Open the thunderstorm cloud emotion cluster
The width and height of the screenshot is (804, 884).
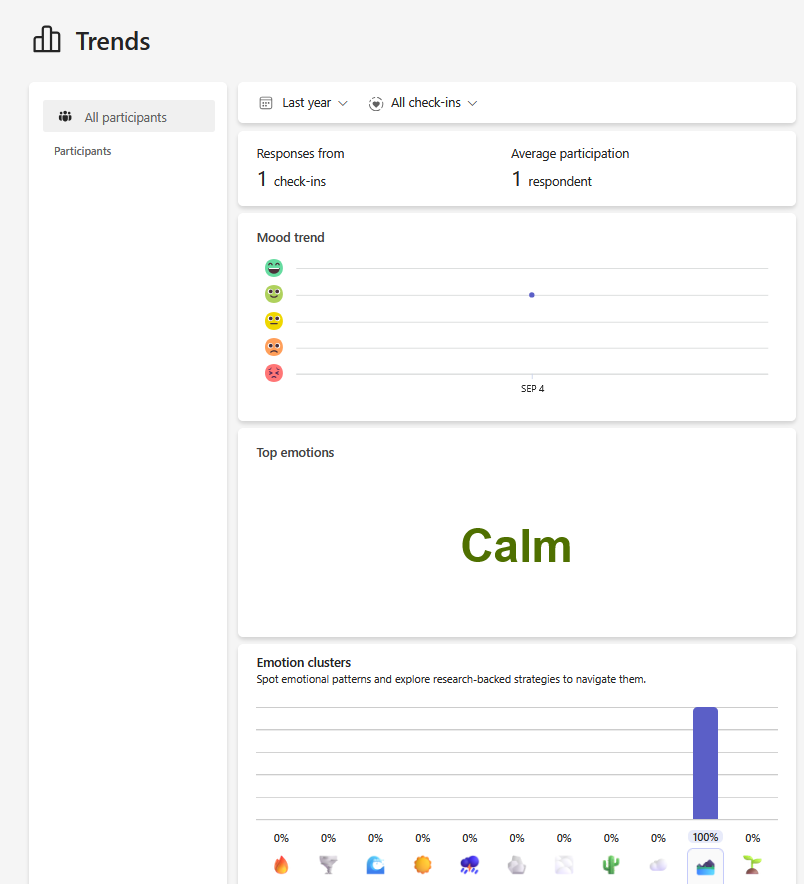tap(470, 865)
